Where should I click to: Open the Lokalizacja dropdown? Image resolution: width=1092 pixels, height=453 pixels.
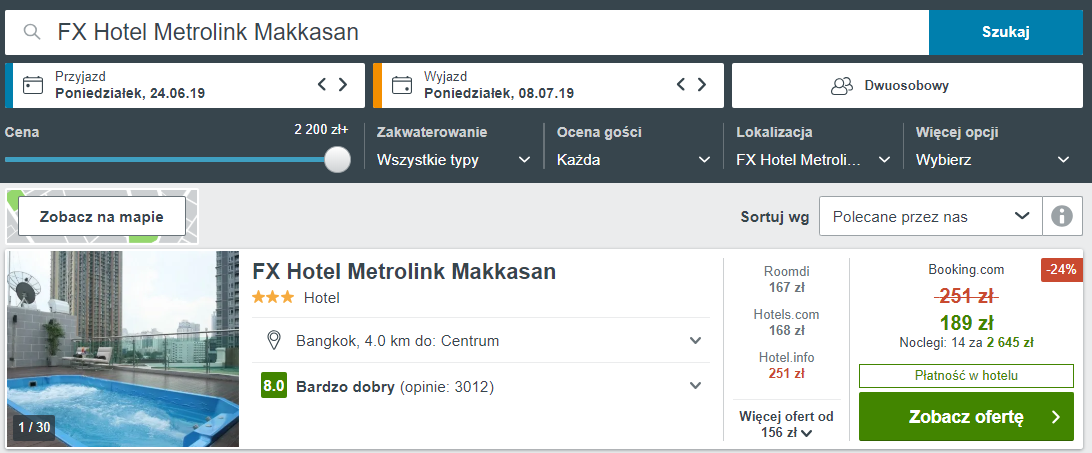[x=813, y=160]
